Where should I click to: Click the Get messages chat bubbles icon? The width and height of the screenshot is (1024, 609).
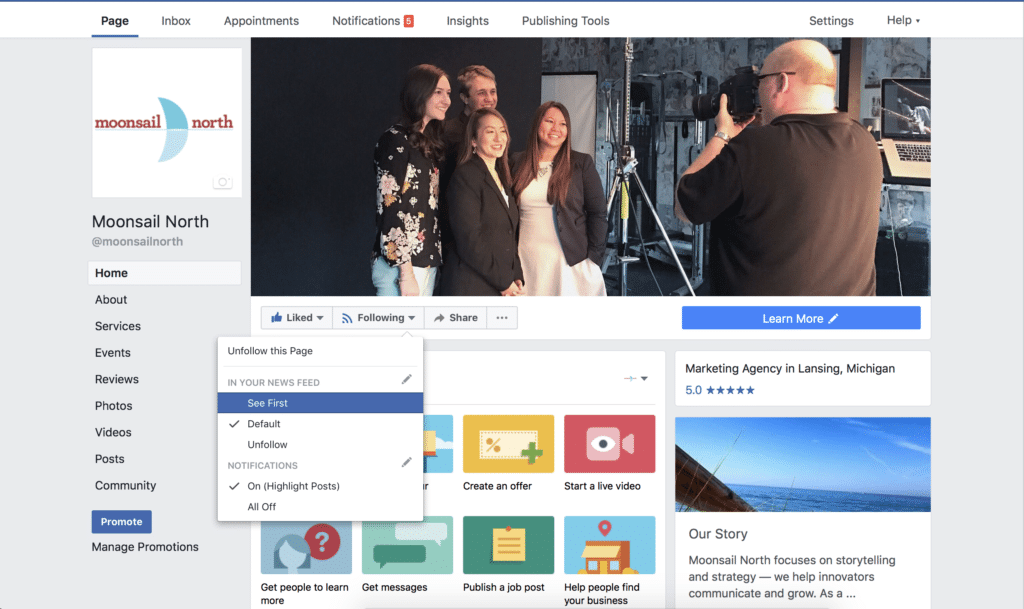pos(407,545)
